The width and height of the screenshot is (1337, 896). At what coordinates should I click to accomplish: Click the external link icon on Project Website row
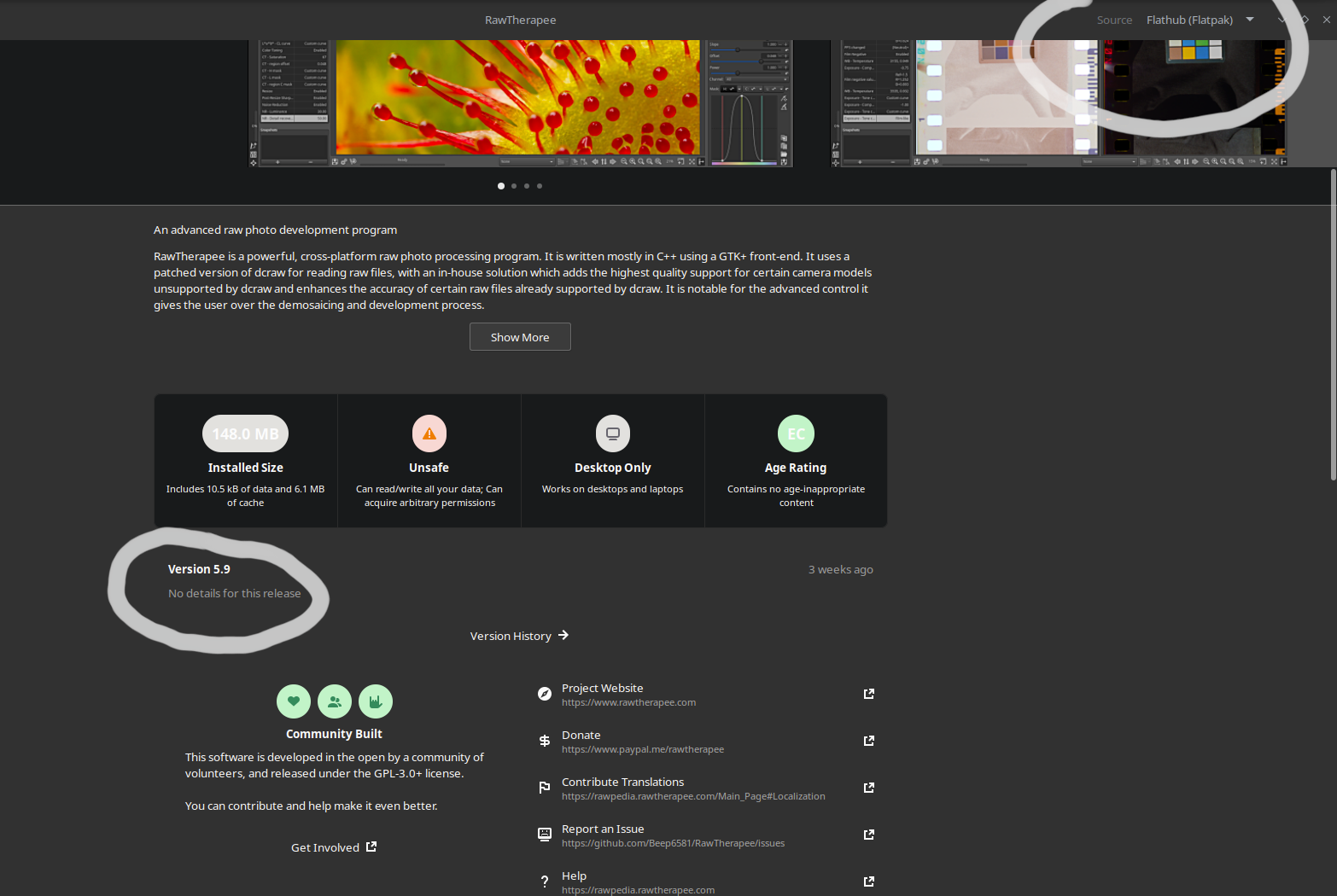click(x=869, y=694)
